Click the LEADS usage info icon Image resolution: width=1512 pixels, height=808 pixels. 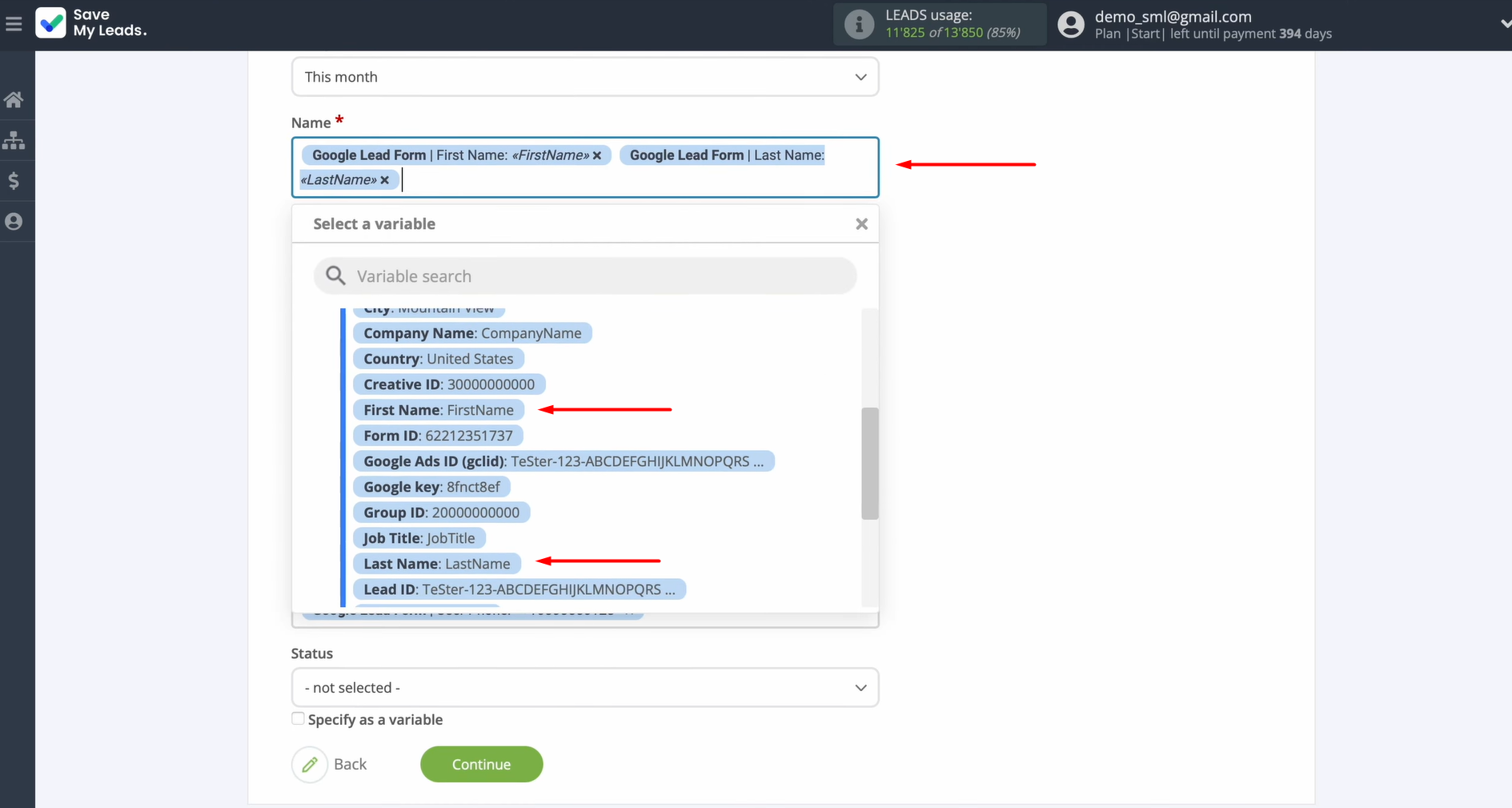click(x=859, y=24)
